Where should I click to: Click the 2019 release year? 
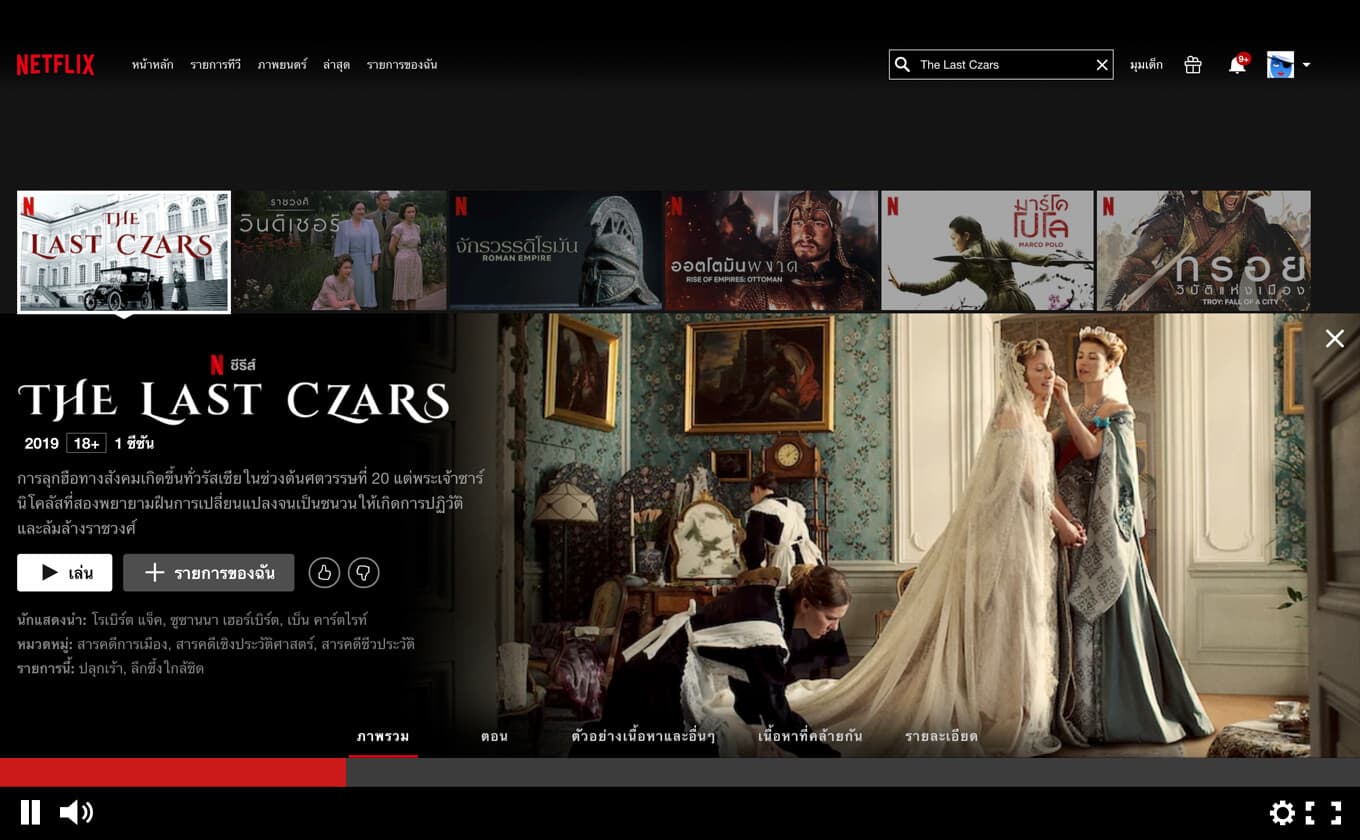(x=42, y=443)
